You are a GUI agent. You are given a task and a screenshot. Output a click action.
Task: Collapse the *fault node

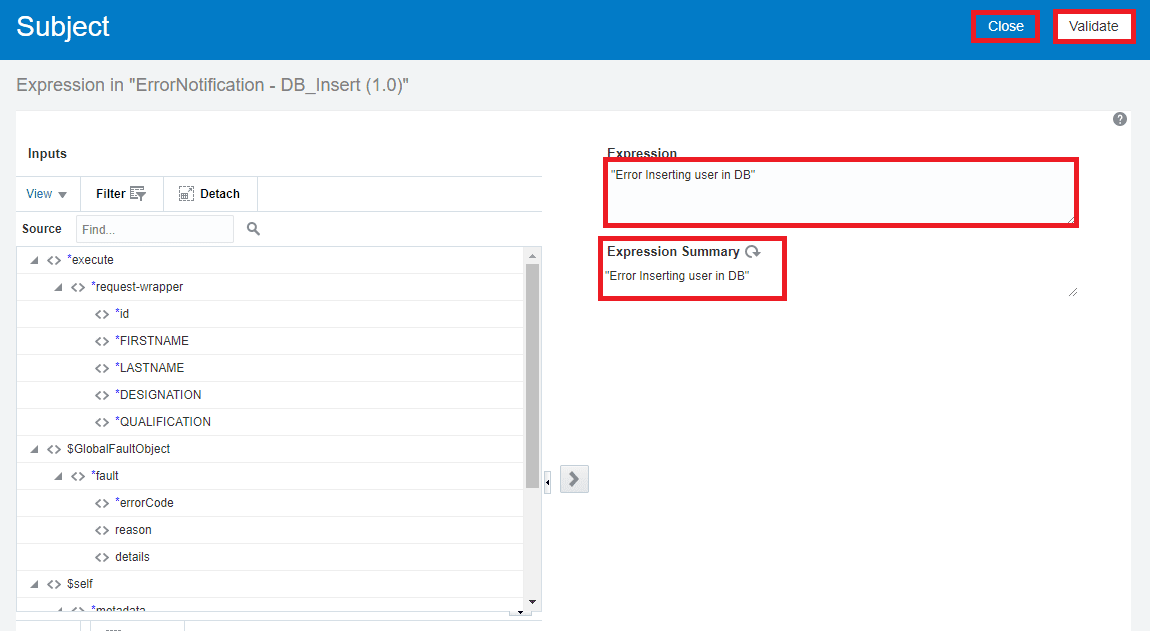57,475
